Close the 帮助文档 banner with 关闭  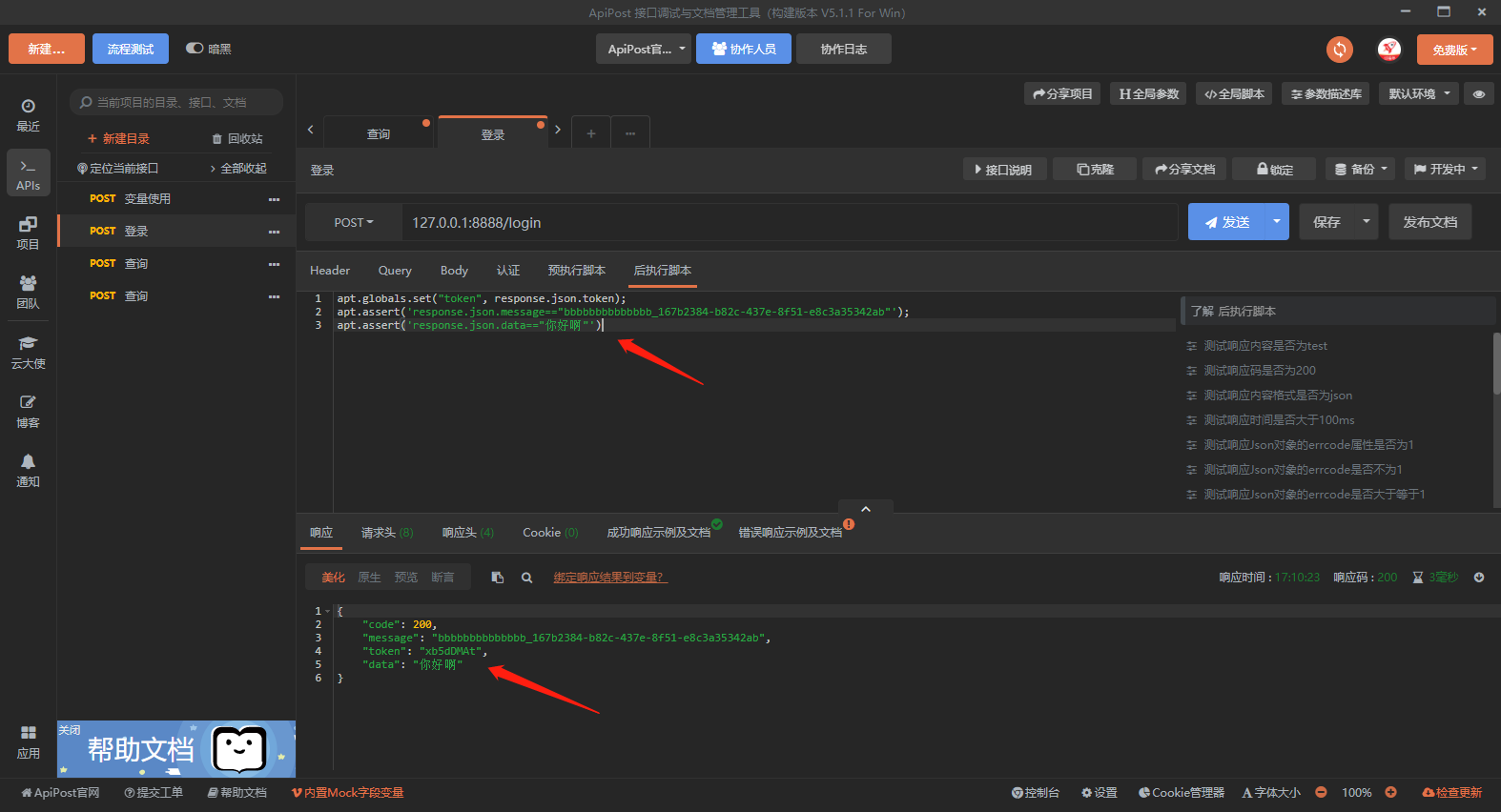pos(70,730)
